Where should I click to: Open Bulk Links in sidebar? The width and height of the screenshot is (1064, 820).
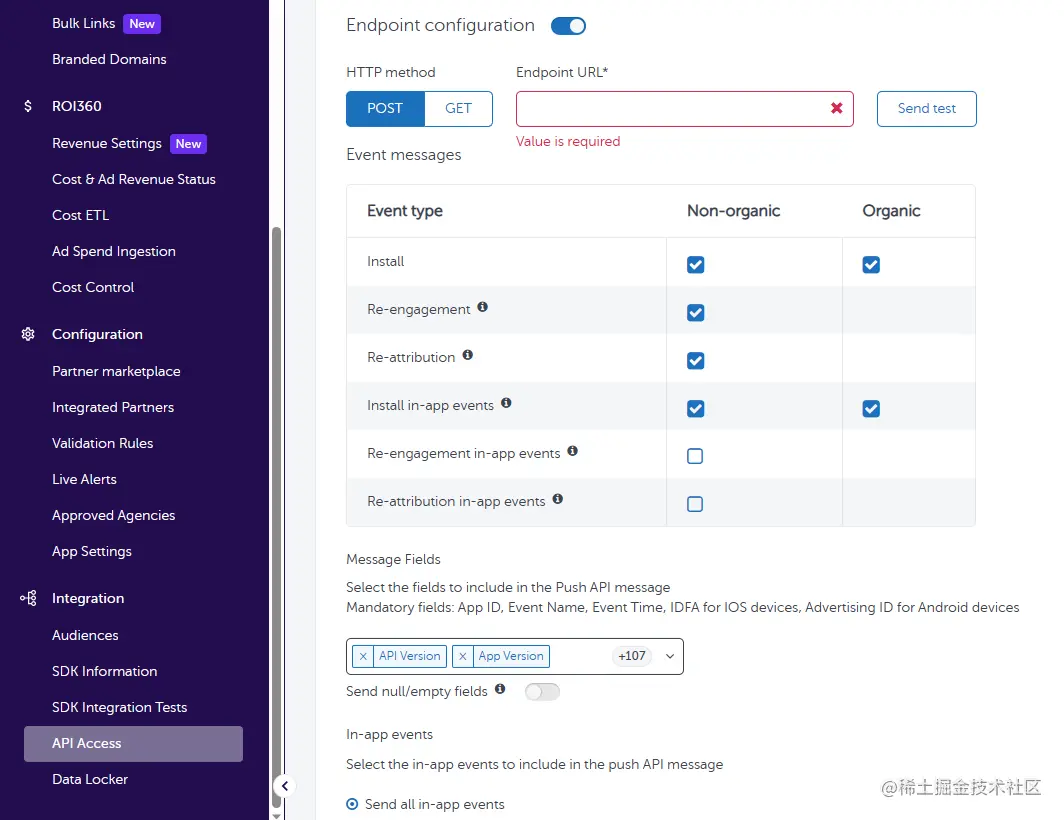[x=83, y=24]
